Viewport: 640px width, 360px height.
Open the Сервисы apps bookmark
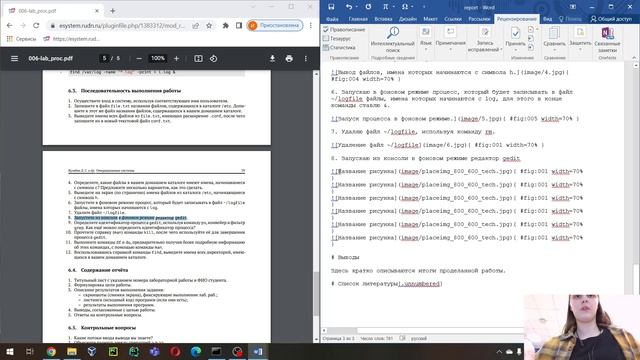(x=22, y=39)
